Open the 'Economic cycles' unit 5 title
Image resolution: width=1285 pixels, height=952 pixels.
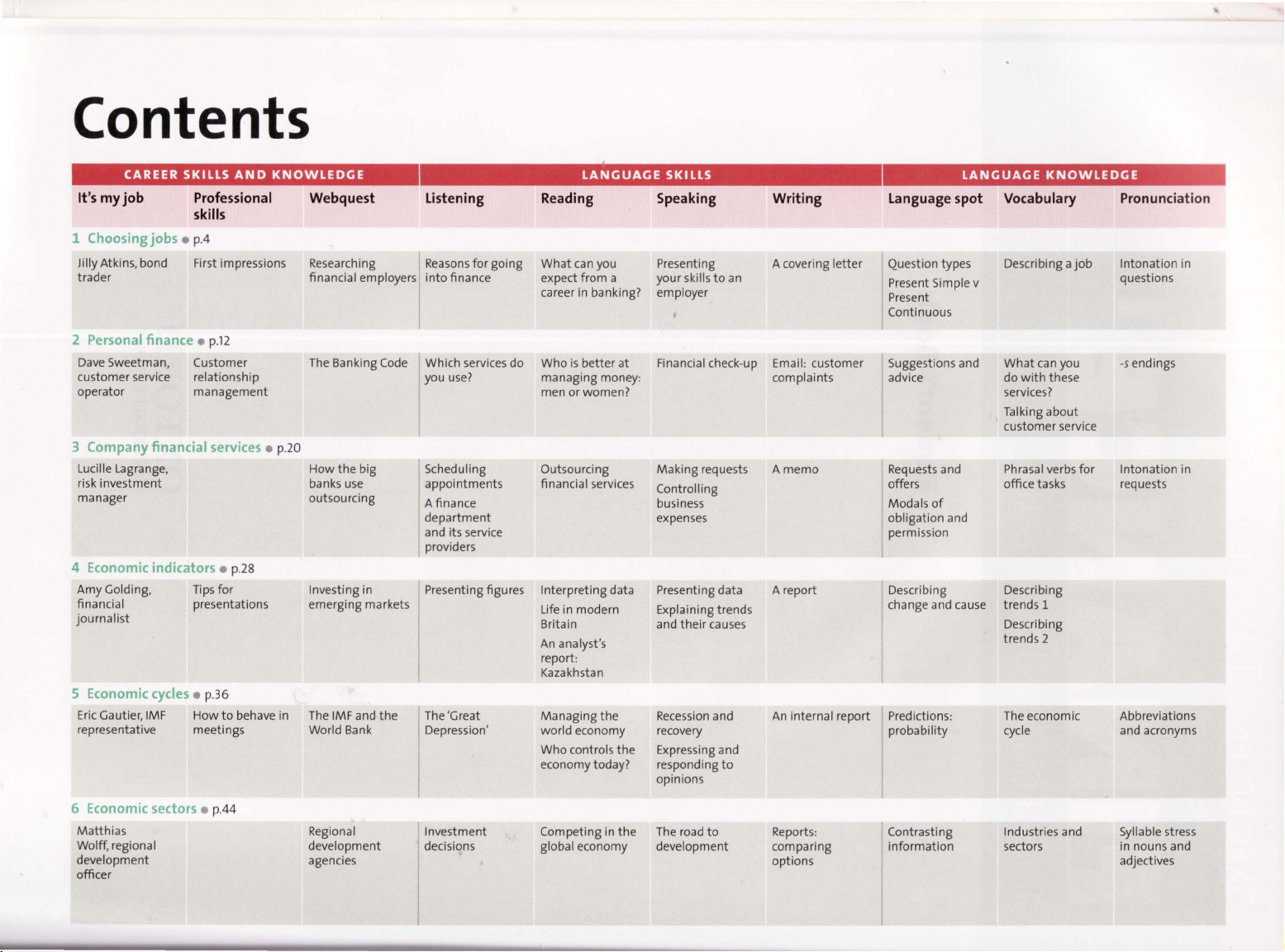(137, 694)
